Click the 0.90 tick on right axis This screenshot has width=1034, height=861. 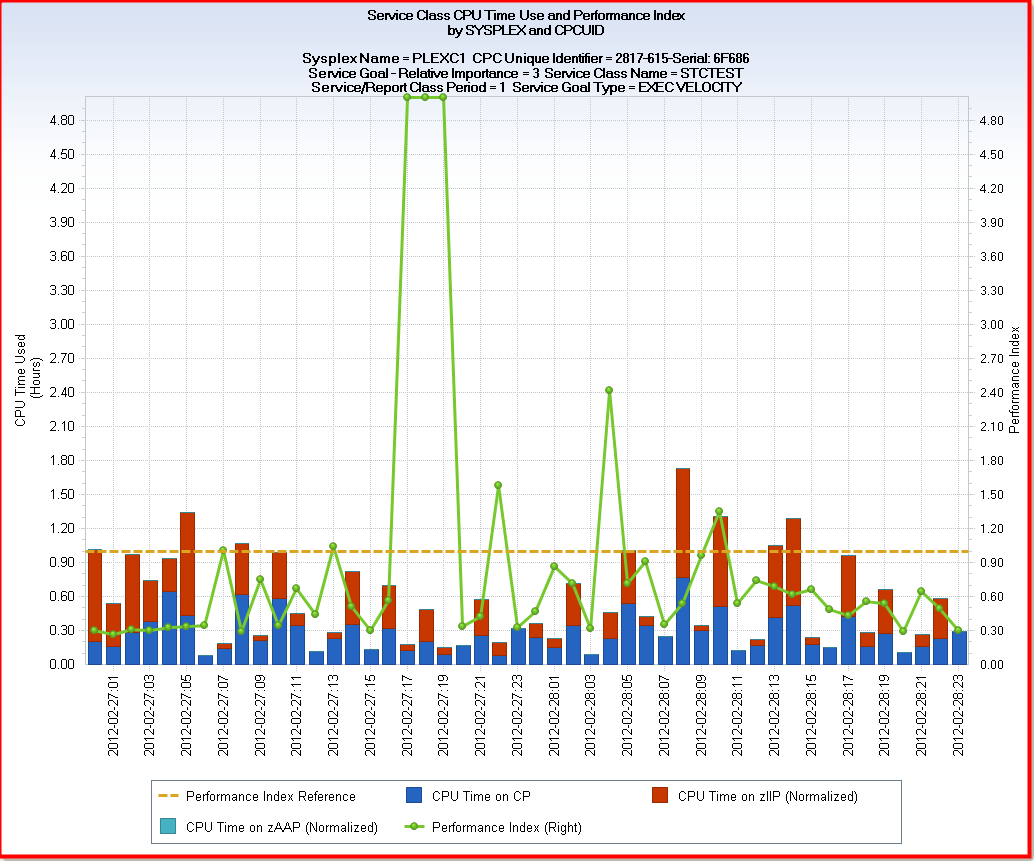(991, 563)
